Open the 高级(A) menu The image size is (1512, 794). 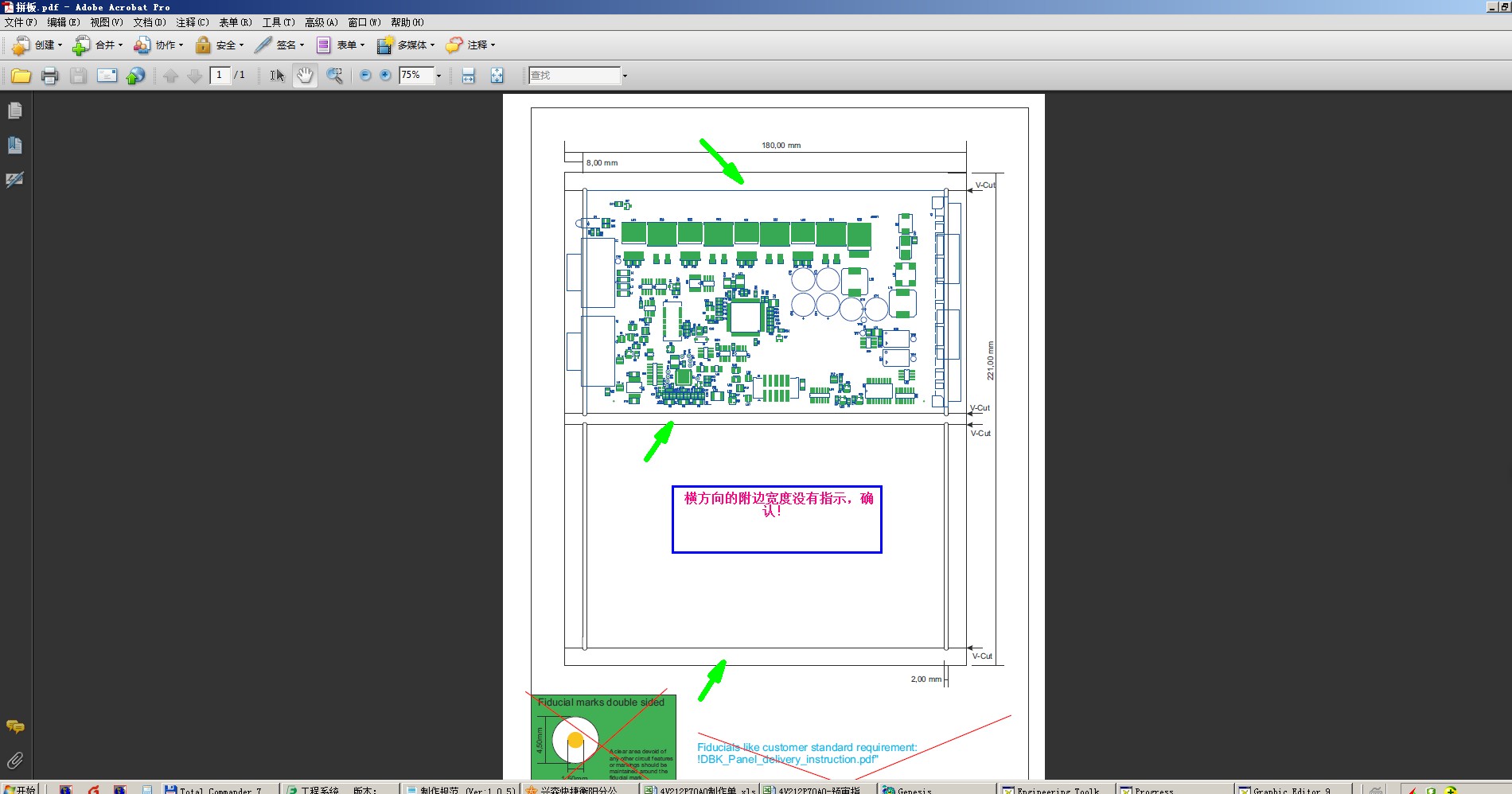point(321,22)
